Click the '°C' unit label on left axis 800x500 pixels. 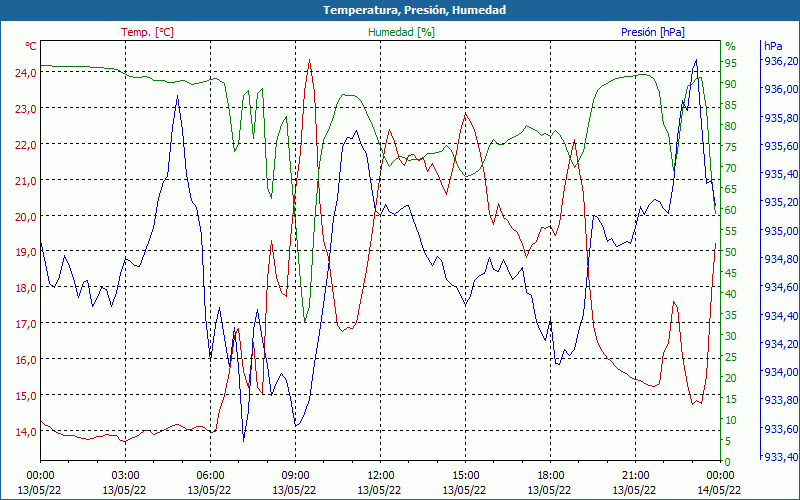[31, 46]
